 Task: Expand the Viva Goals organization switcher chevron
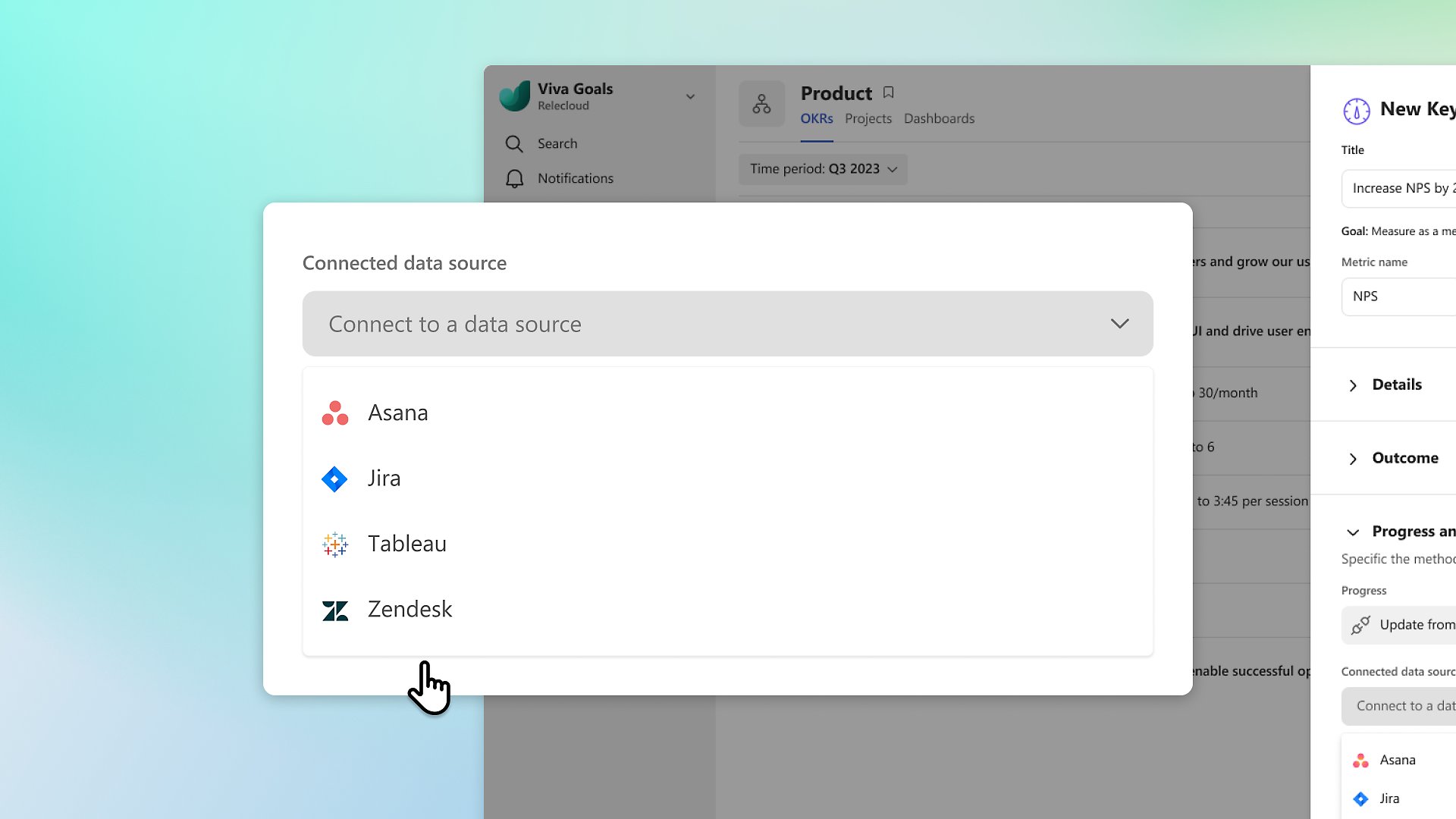[x=690, y=96]
